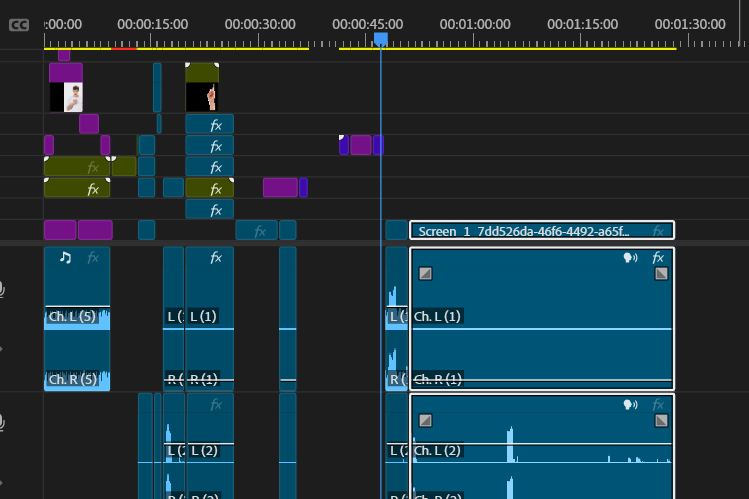Image resolution: width=749 pixels, height=499 pixels.
Task: Click the fx badge on the Screen_1 video clip
Action: pos(658,232)
